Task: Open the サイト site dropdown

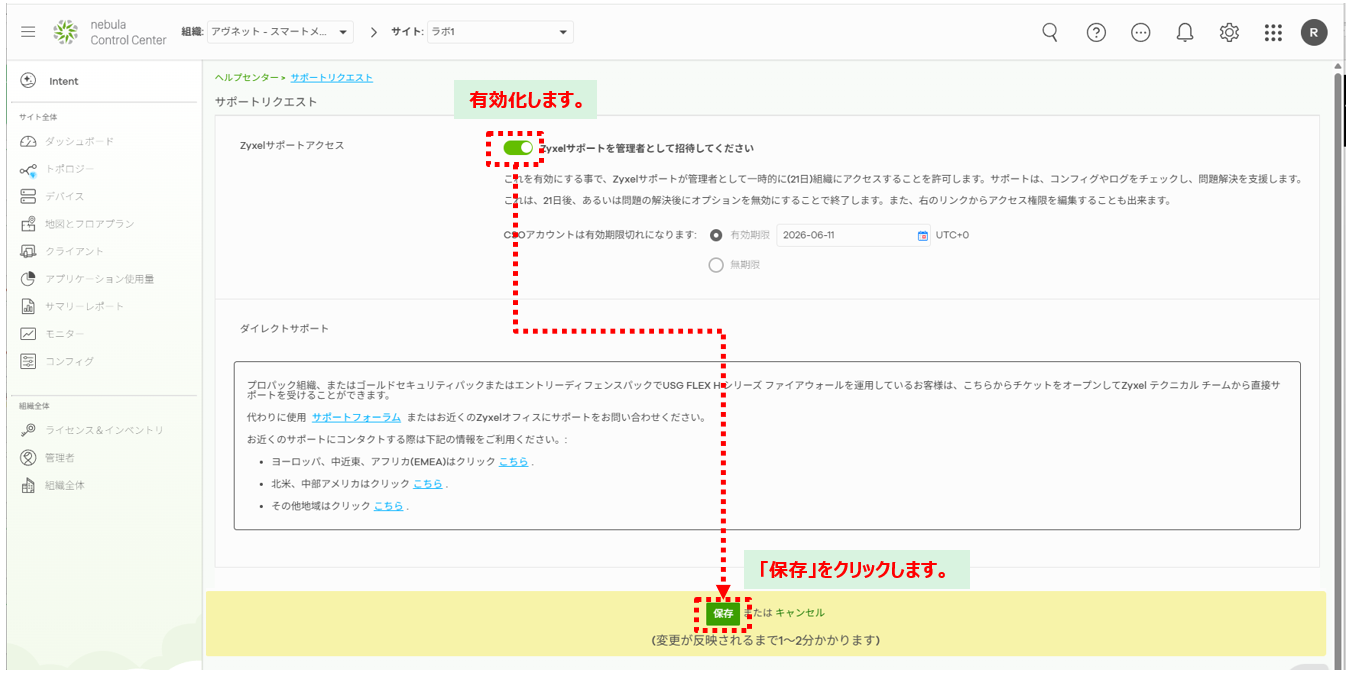Action: tap(500, 32)
